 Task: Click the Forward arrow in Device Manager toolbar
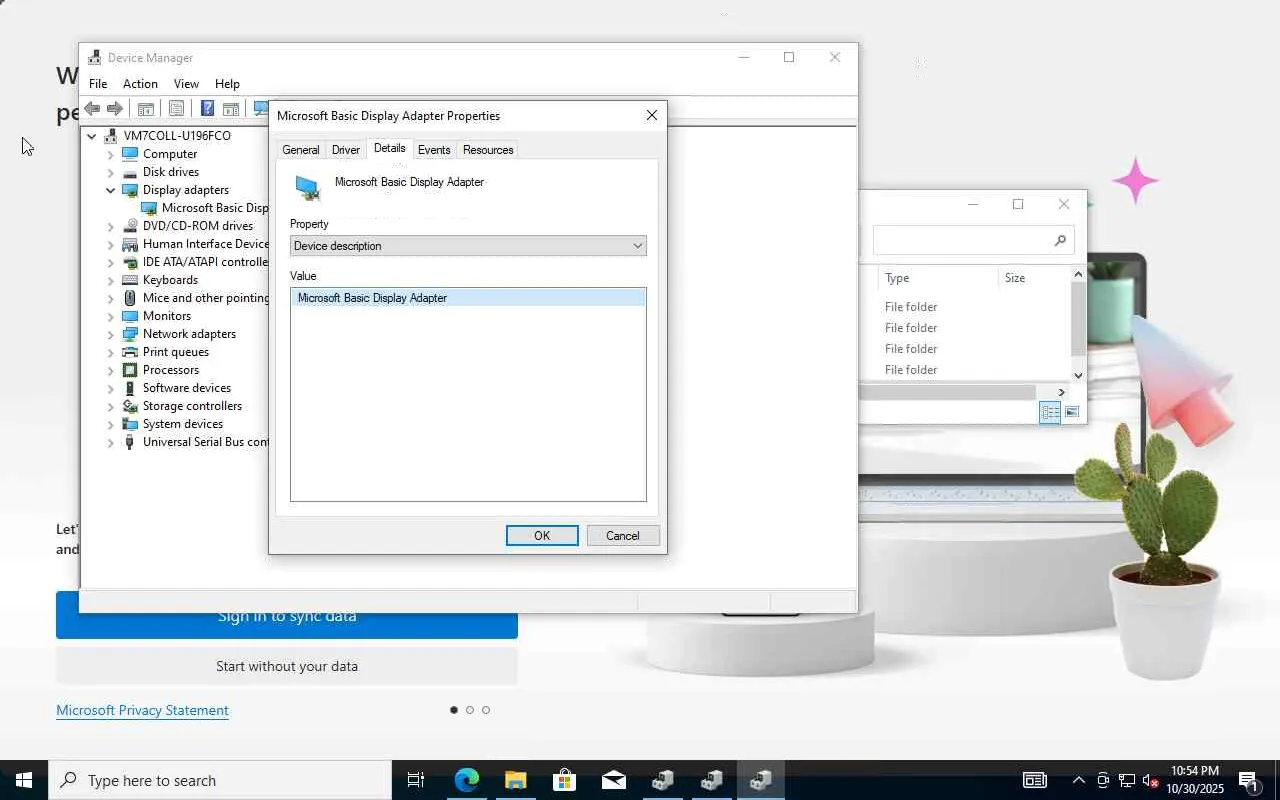(x=115, y=109)
